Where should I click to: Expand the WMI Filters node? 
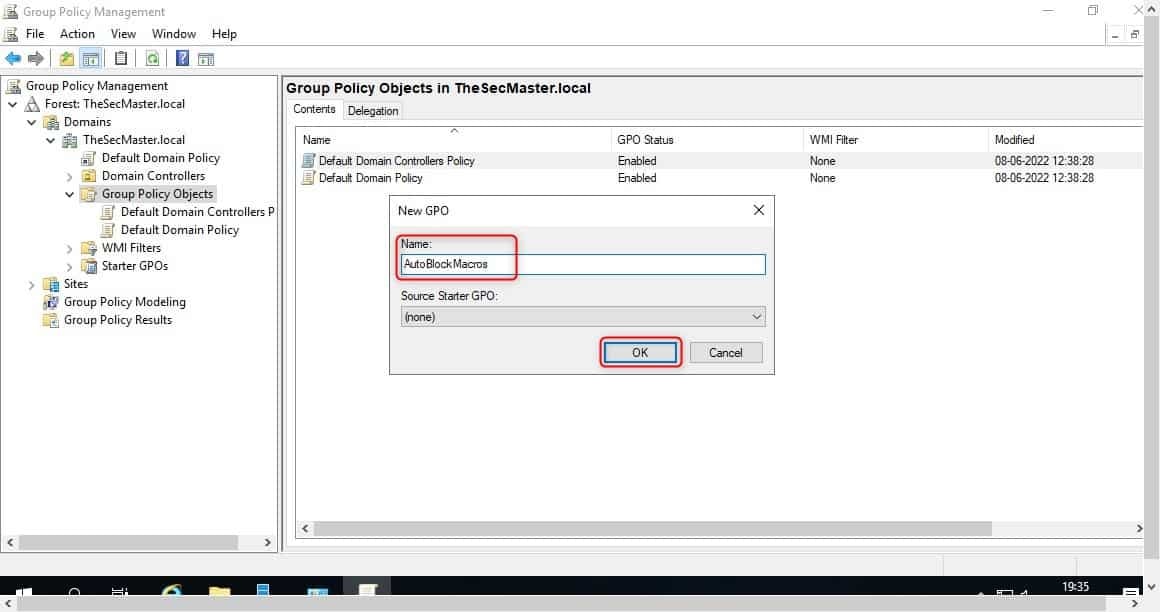(70, 249)
